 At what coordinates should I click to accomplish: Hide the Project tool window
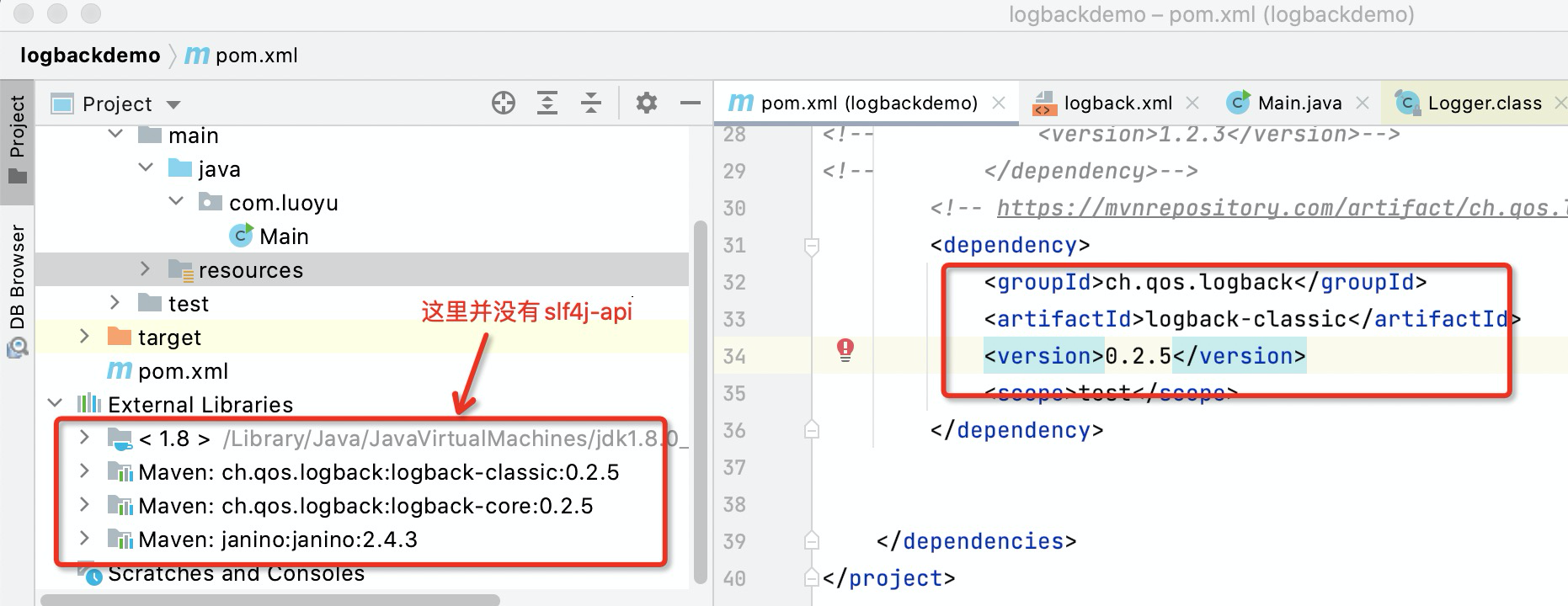[691, 104]
